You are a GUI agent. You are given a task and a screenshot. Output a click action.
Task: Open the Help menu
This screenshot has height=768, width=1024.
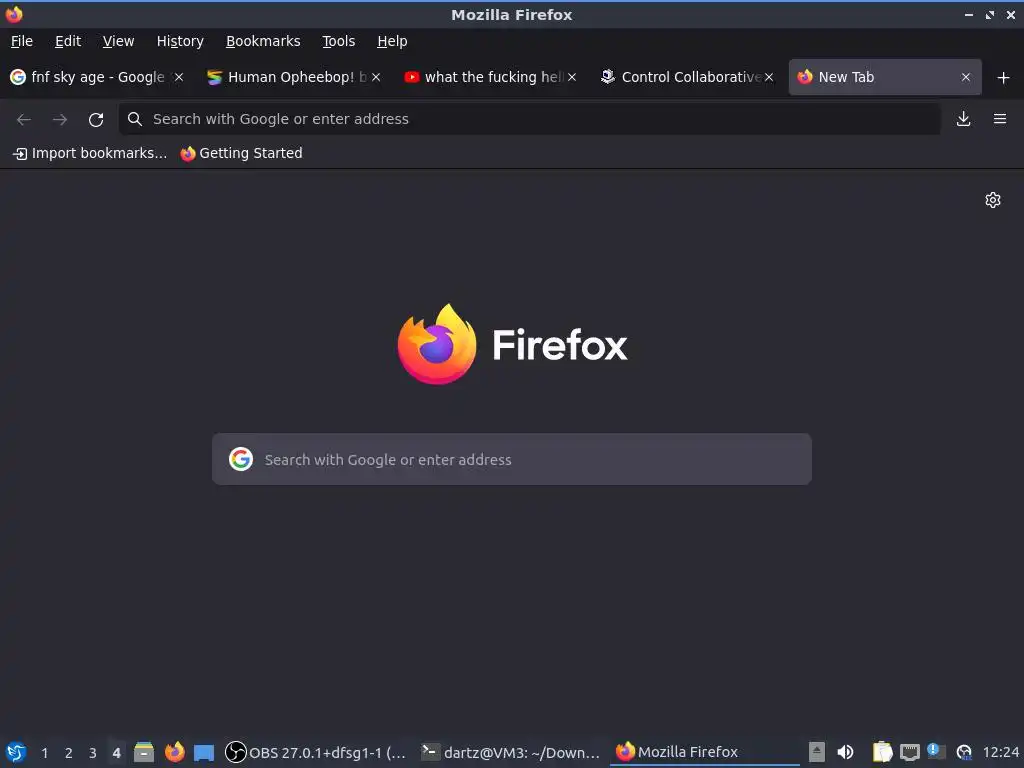392,41
